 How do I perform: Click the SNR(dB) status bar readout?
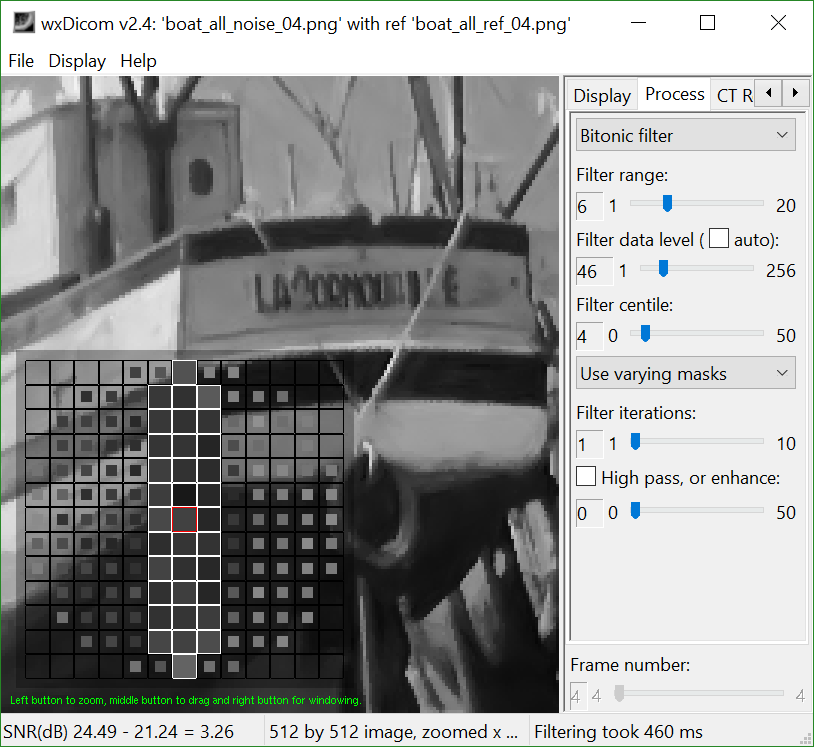118,731
